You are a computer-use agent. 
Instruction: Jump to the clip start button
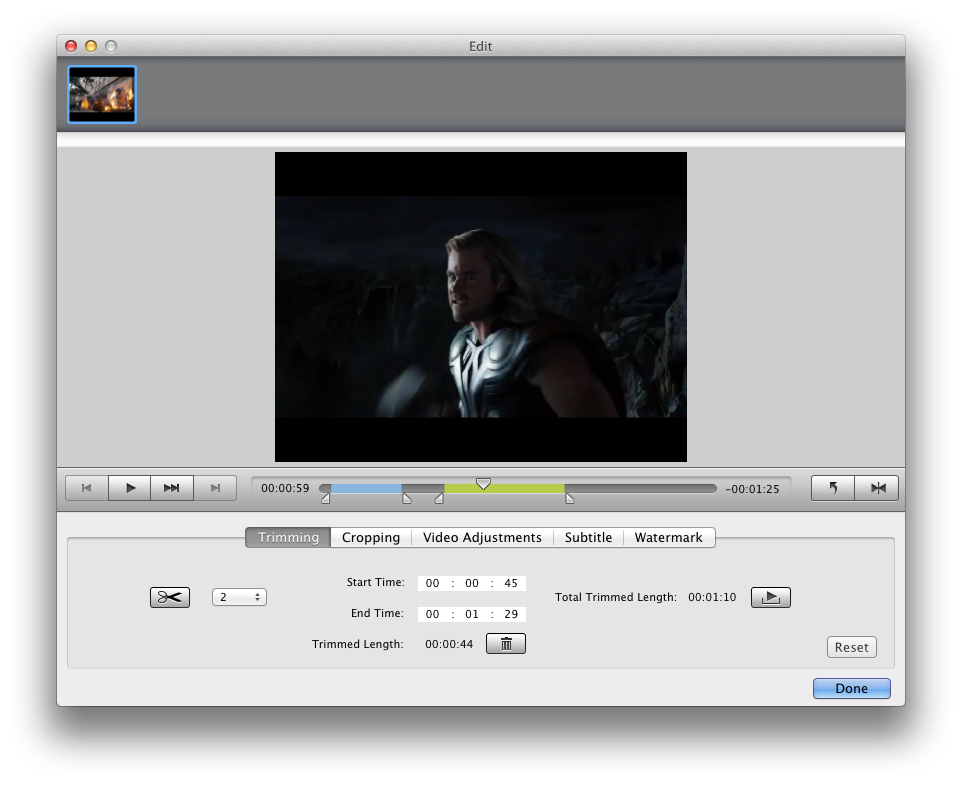(x=87, y=488)
